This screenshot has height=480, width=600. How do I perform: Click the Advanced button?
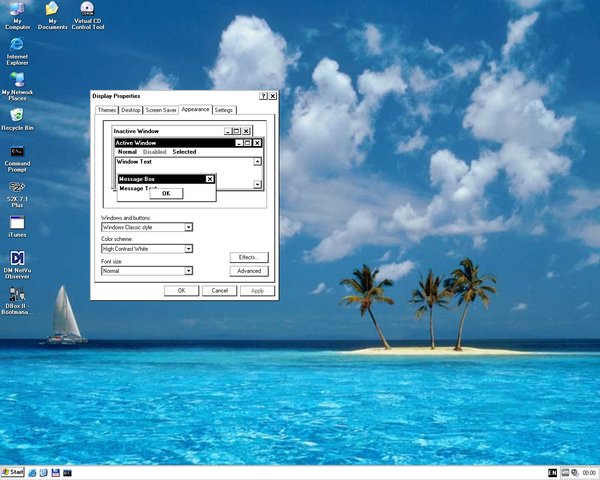click(249, 271)
